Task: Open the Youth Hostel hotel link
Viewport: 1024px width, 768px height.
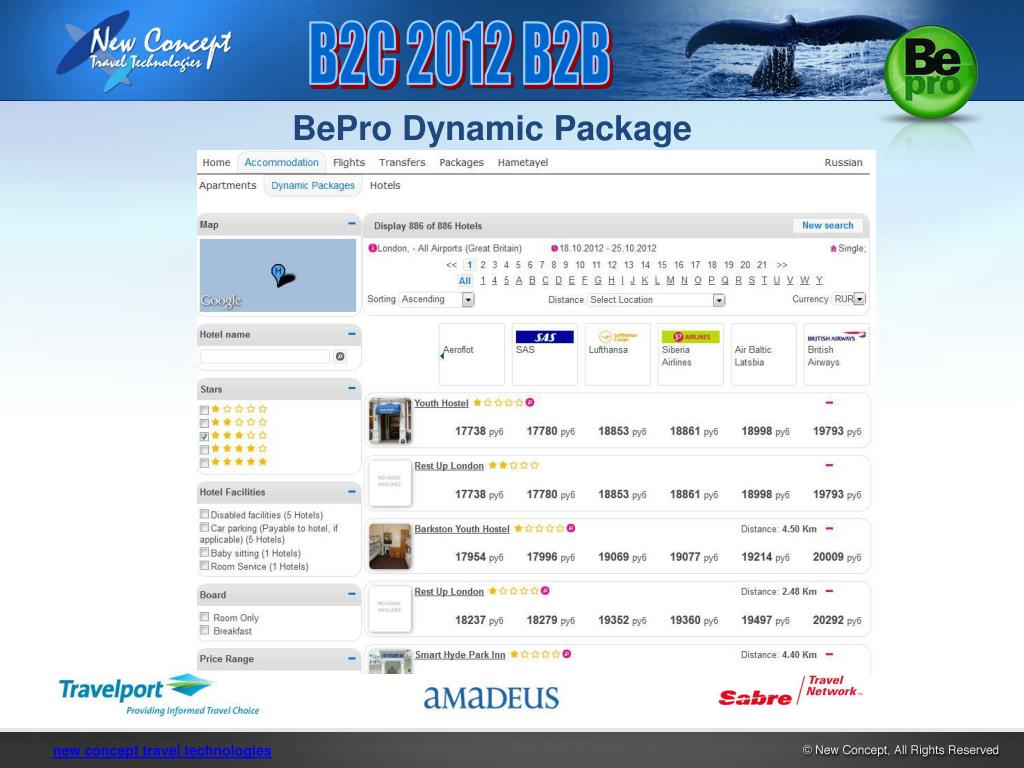Action: pyautogui.click(x=441, y=403)
